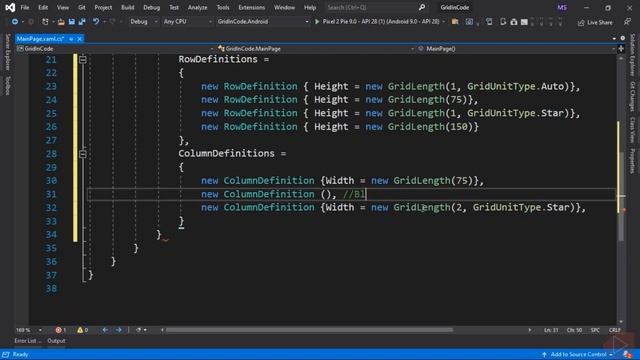
Task: Click the New Project toolbar icon
Action: click(45, 22)
